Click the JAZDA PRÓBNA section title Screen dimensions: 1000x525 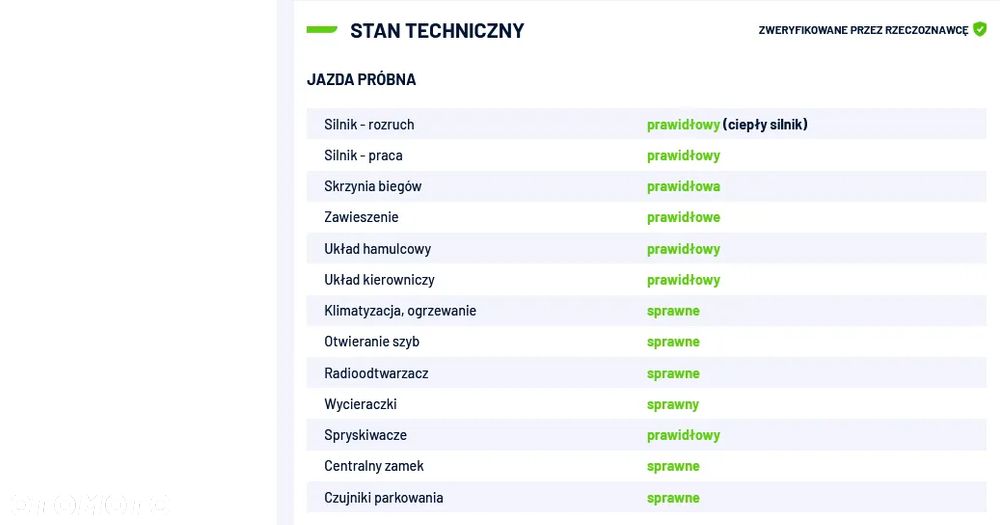coord(361,79)
